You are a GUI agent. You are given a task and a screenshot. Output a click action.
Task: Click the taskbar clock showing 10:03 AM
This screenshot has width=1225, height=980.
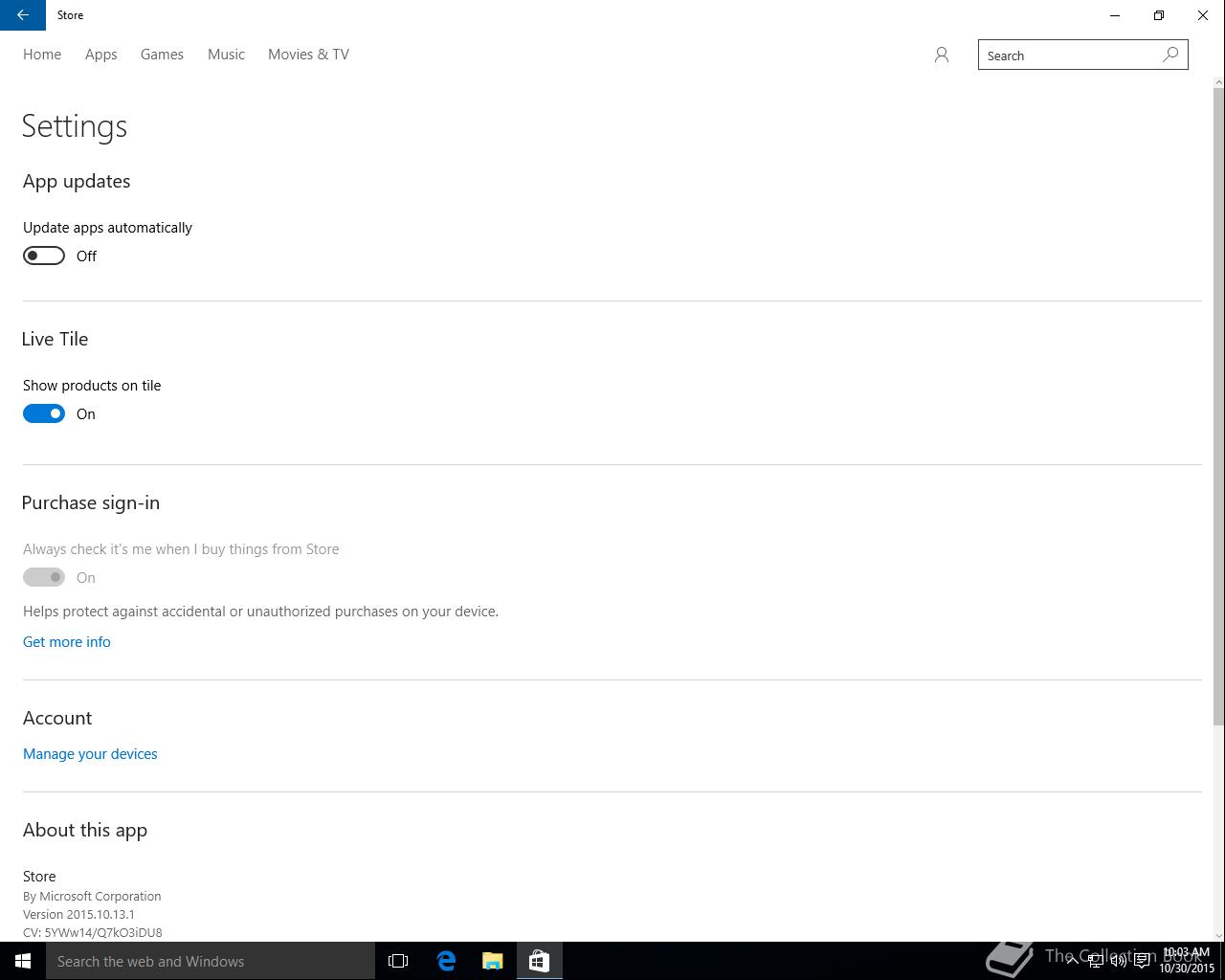(1187, 960)
